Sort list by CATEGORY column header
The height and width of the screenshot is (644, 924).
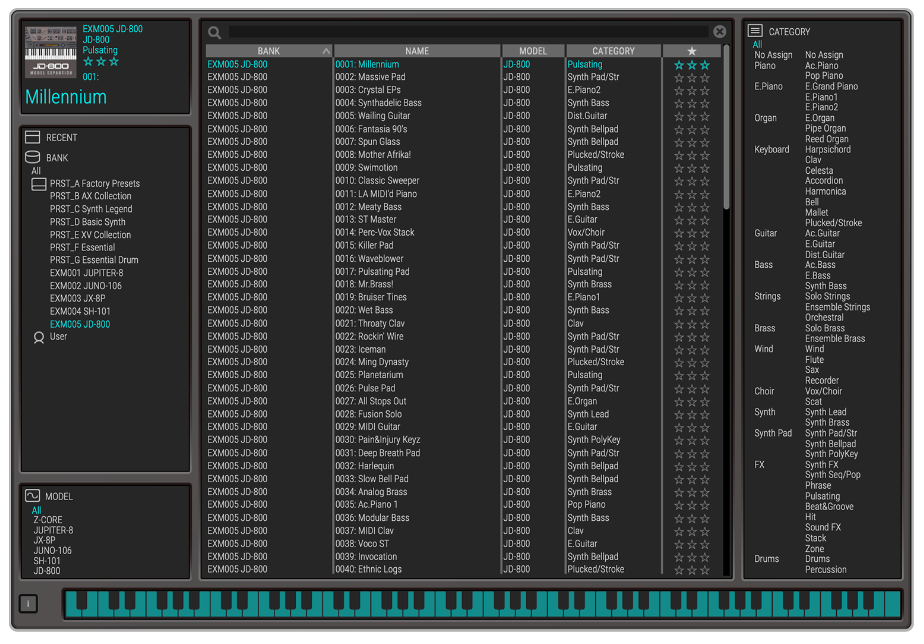click(613, 51)
